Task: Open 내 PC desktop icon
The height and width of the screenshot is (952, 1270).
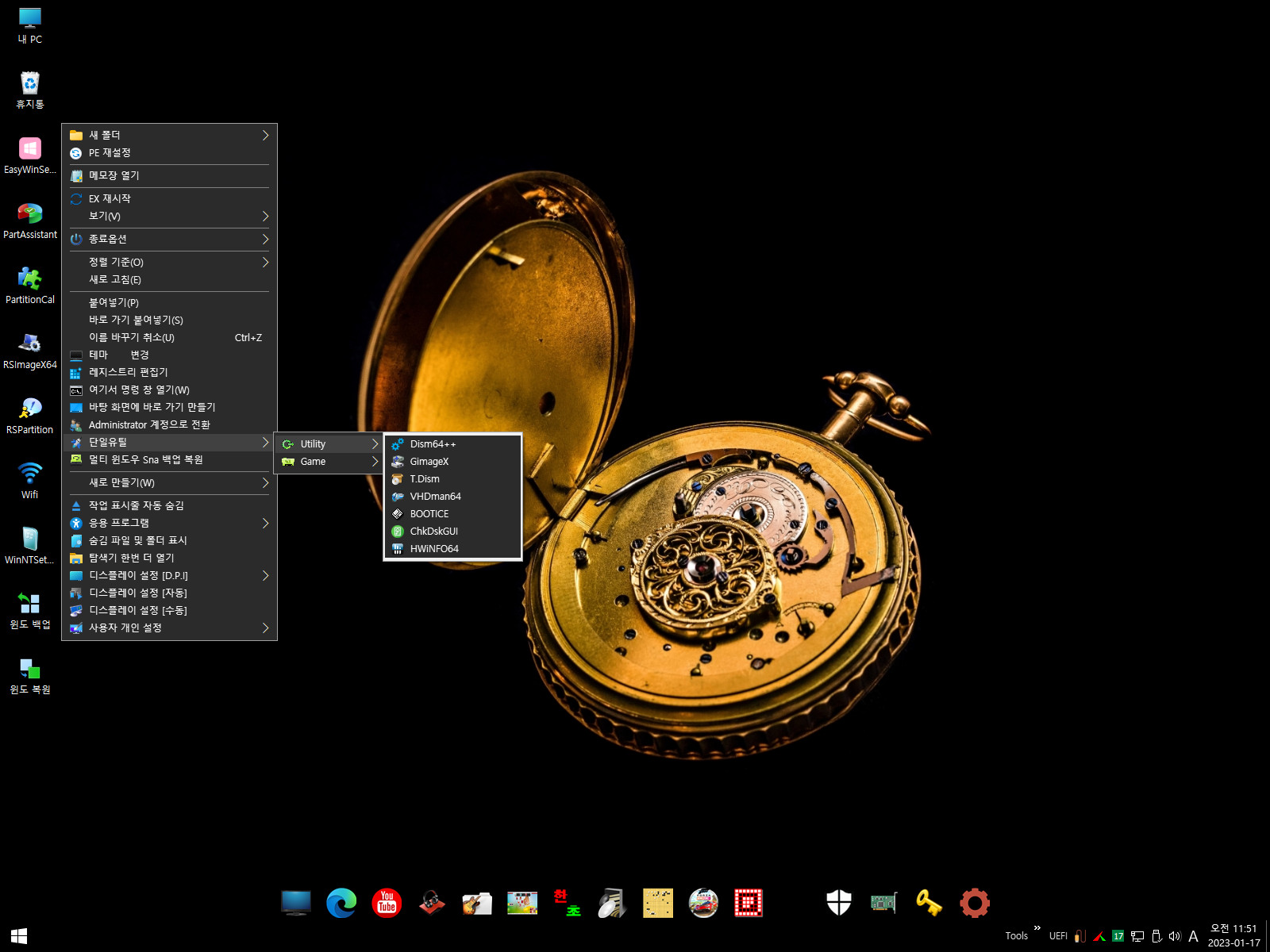Action: (x=30, y=25)
